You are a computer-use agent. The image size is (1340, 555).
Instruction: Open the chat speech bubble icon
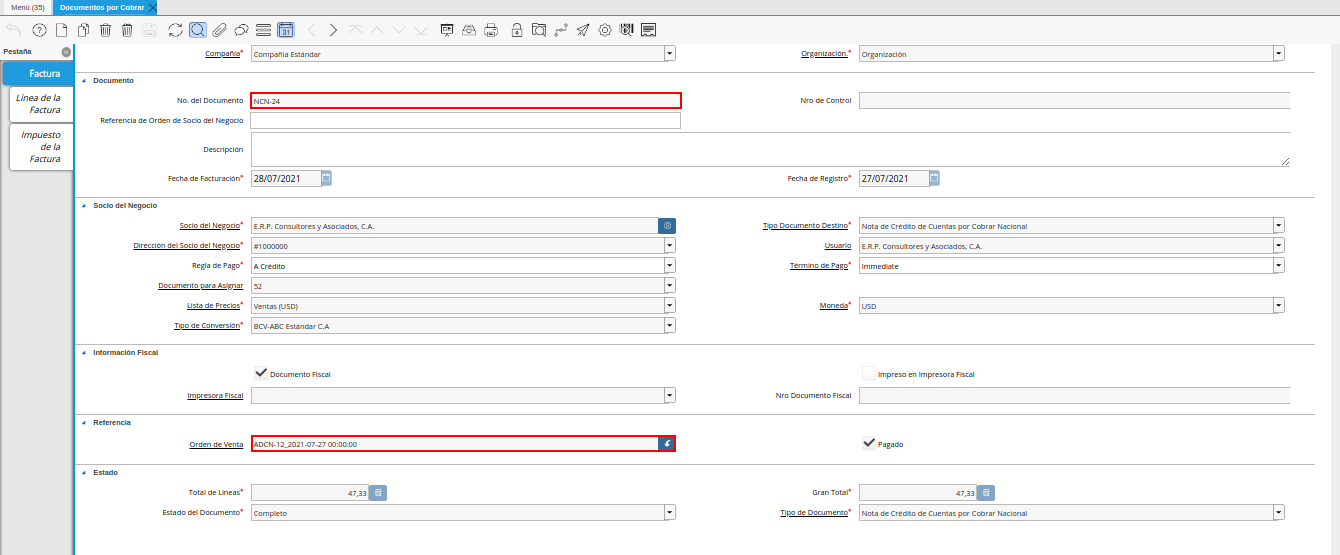tap(241, 30)
